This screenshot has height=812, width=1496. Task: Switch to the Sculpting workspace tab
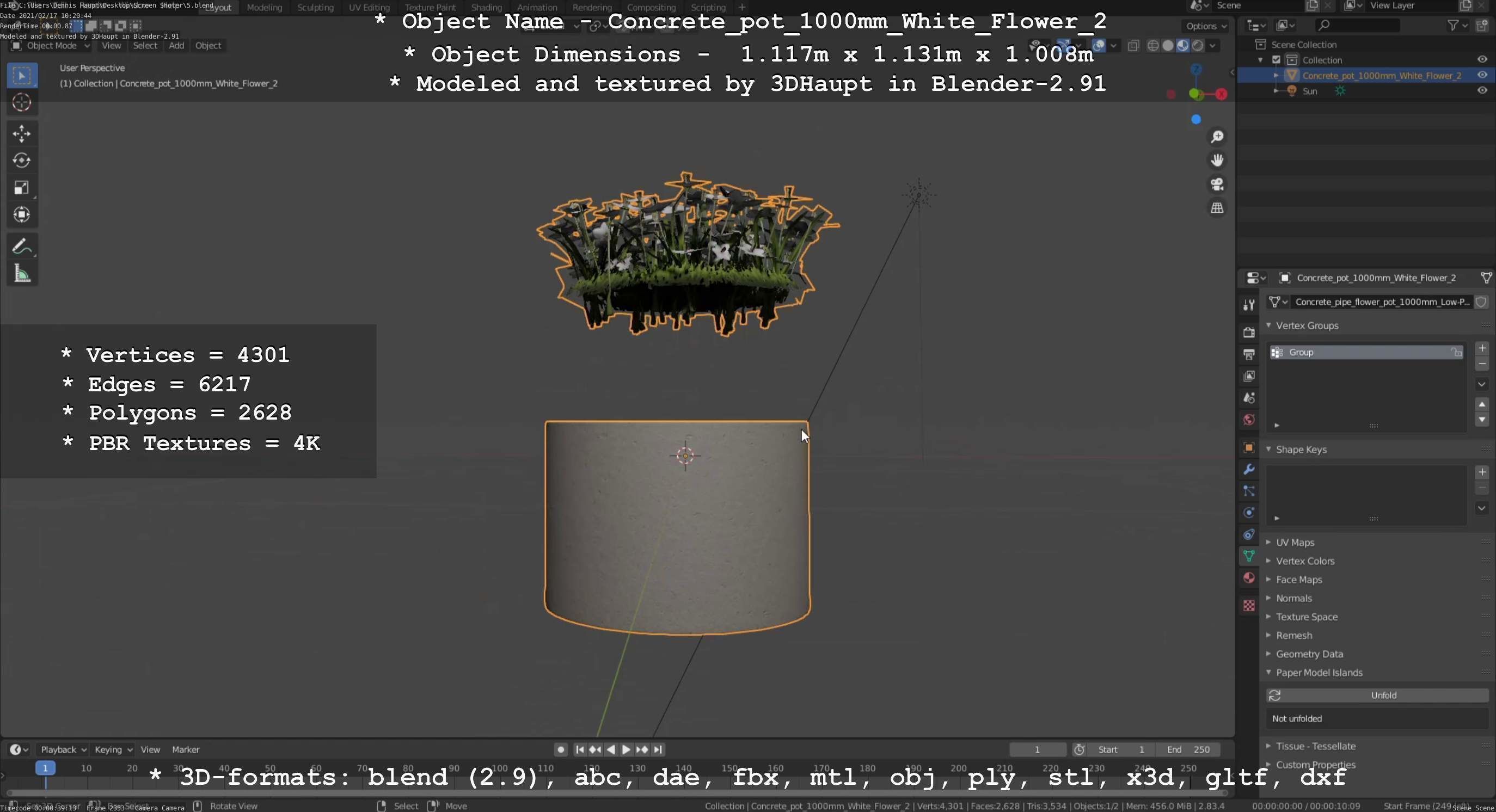tap(315, 7)
